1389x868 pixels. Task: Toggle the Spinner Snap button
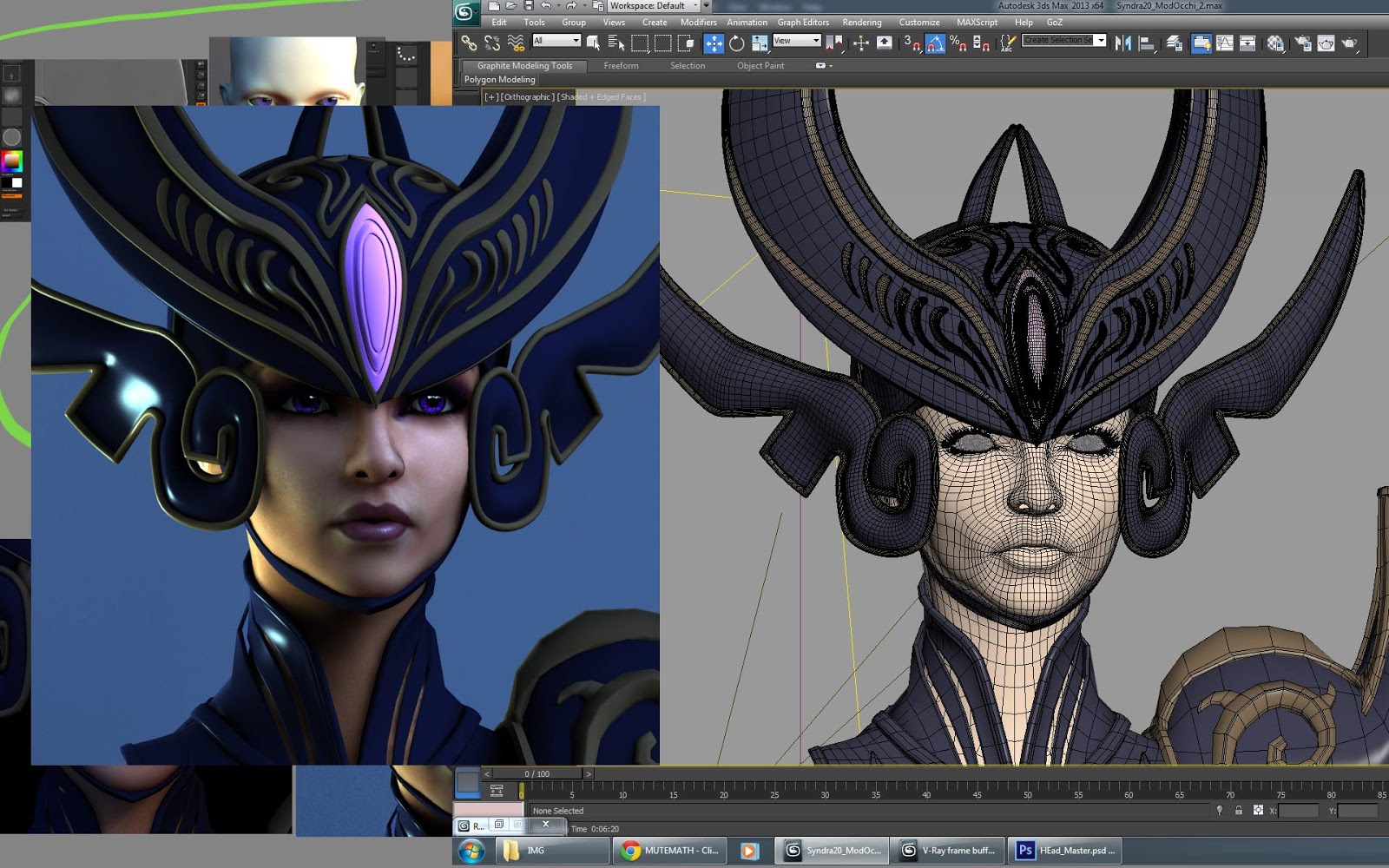coord(981,43)
